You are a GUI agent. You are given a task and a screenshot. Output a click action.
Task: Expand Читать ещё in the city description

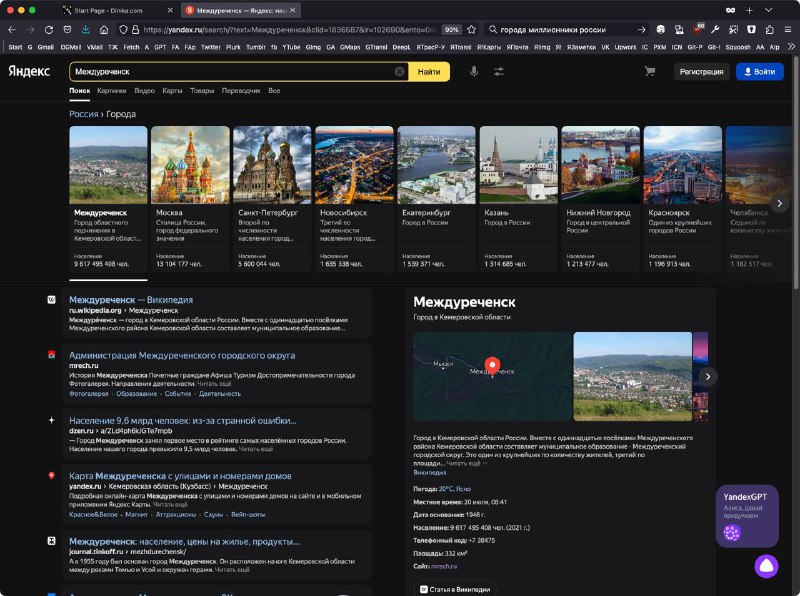[466, 463]
